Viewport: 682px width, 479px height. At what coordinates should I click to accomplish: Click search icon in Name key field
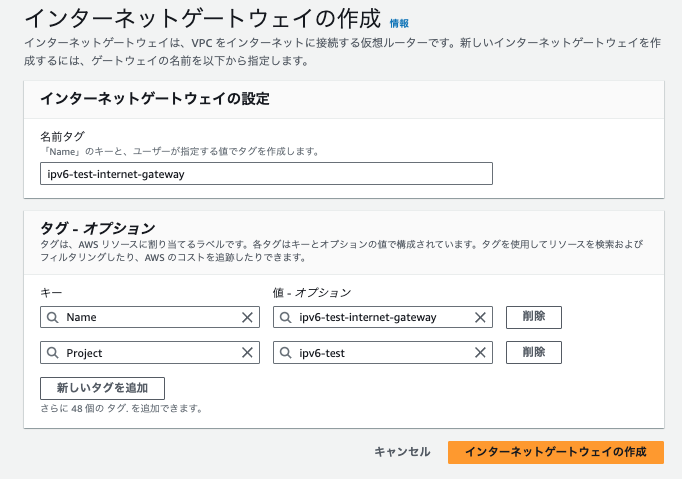53,318
